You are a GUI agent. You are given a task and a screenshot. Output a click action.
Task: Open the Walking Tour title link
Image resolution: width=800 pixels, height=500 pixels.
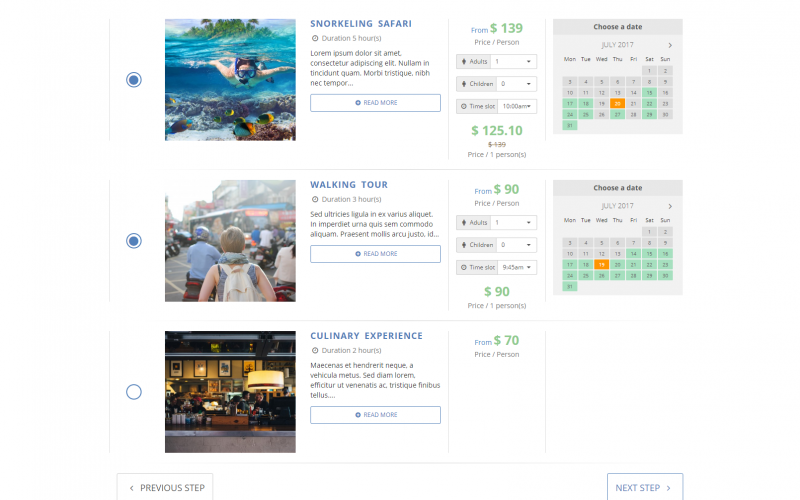click(348, 185)
